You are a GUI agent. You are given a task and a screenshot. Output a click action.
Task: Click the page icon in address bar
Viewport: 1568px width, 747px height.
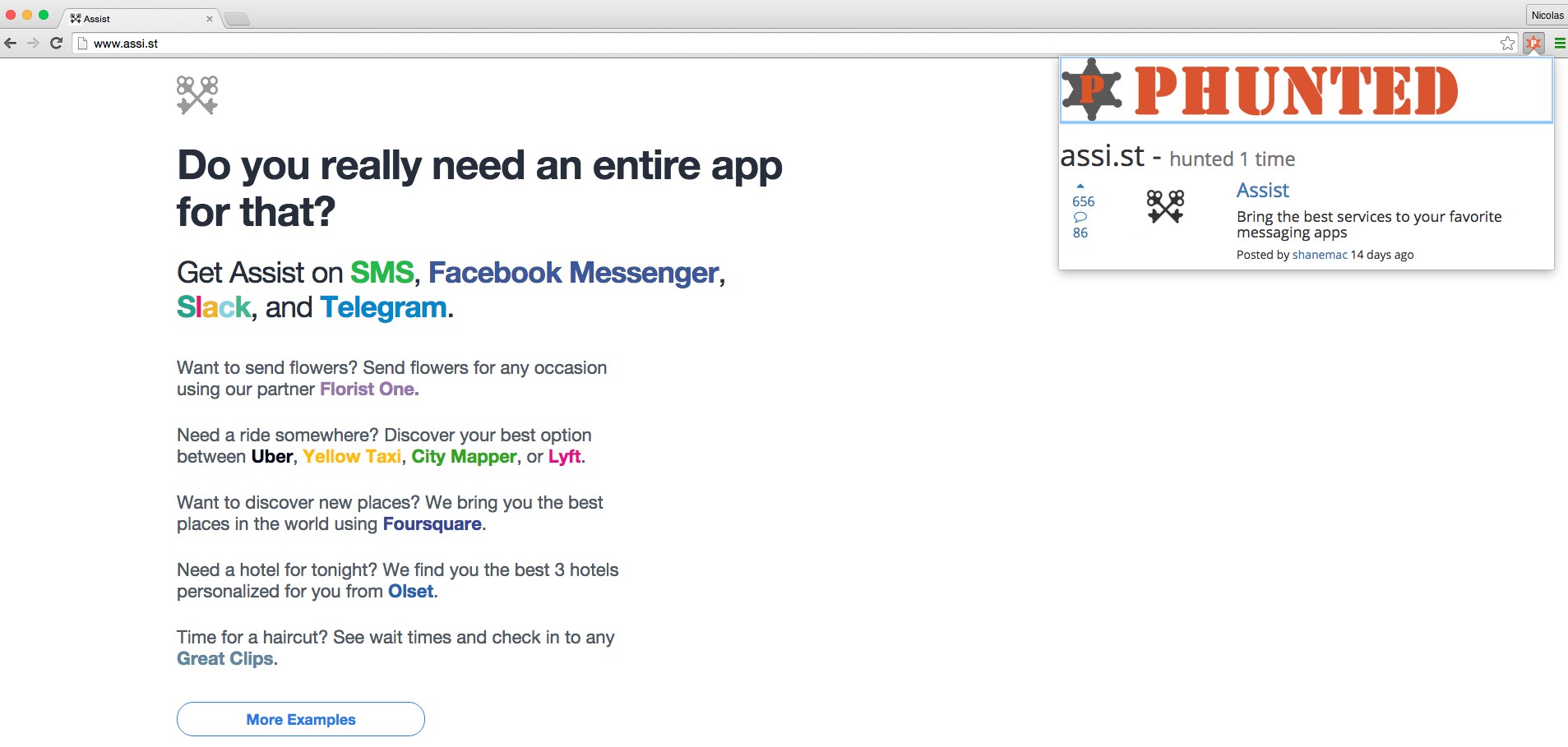tap(82, 43)
